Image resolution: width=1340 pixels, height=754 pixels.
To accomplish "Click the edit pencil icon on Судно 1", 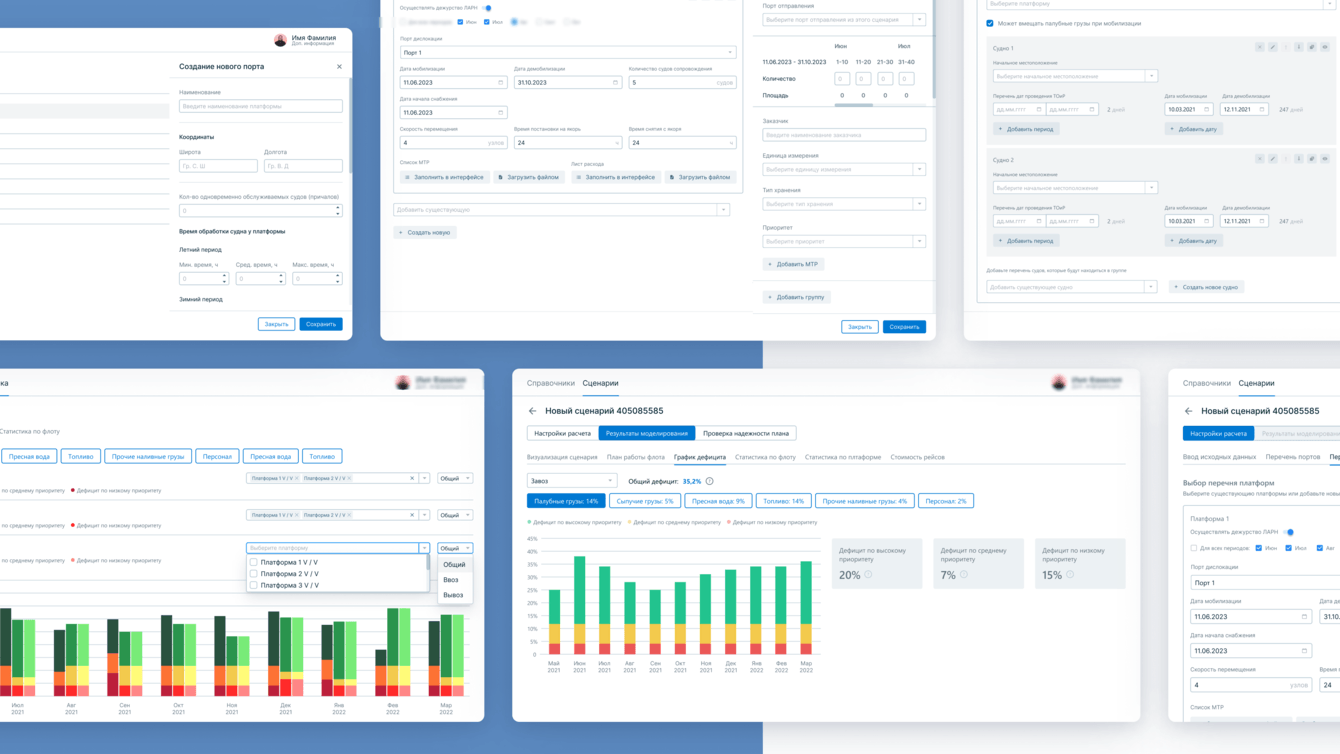I will click(x=1273, y=47).
